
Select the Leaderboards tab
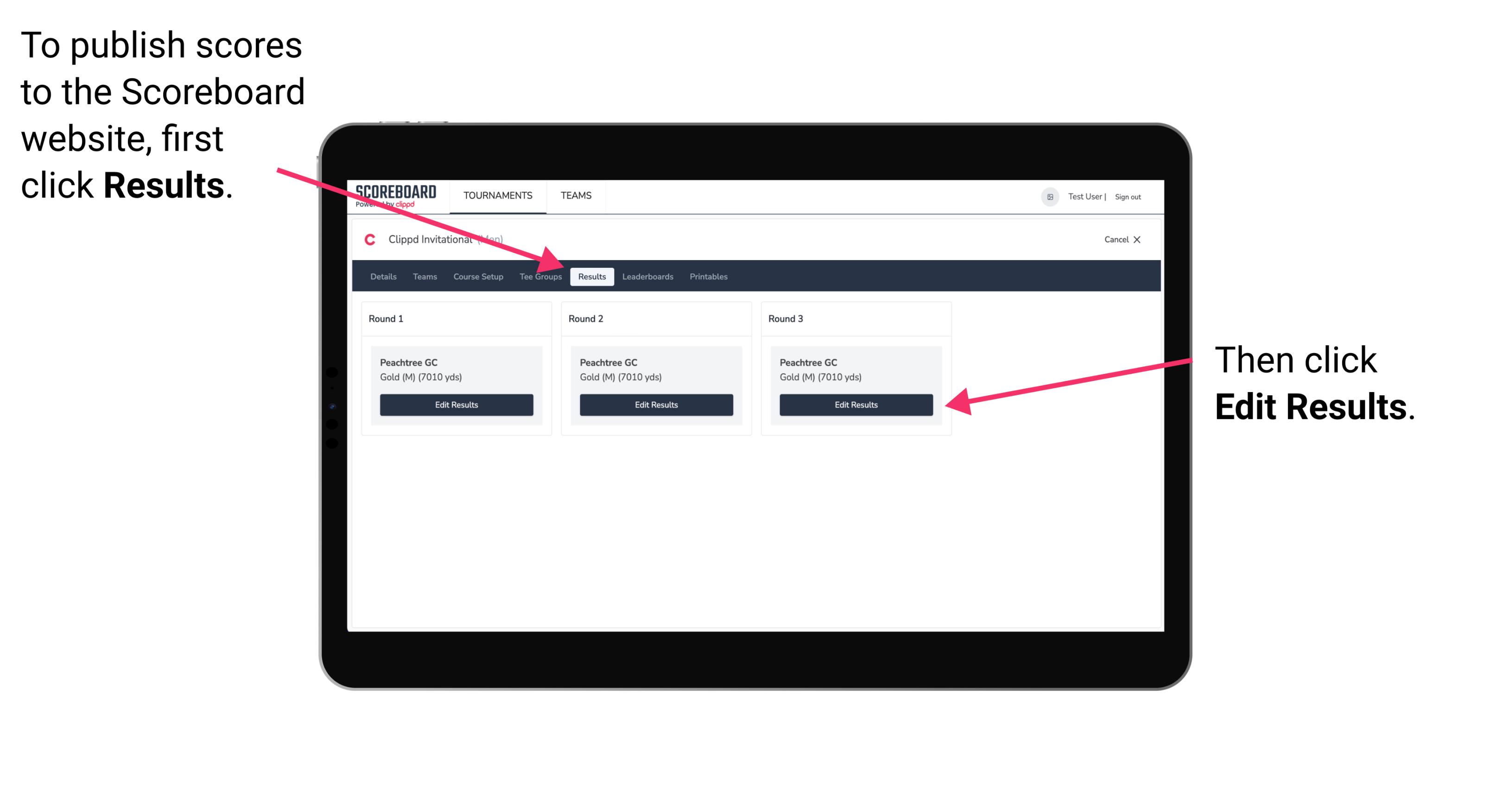coord(647,276)
